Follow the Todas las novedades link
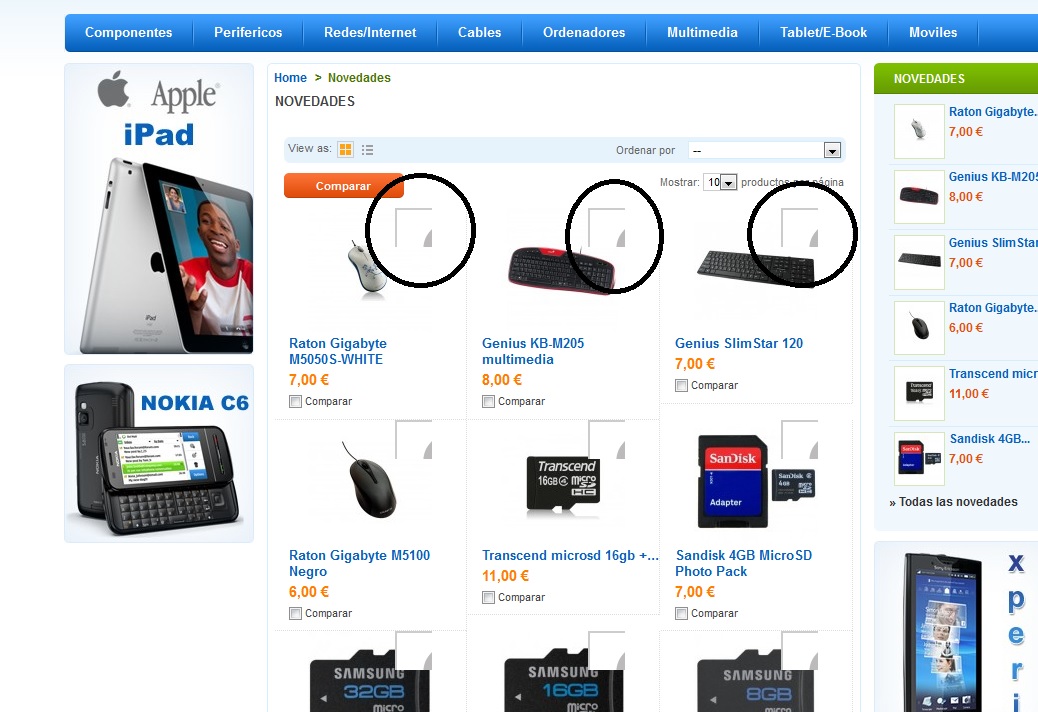1038x712 pixels. (953, 502)
